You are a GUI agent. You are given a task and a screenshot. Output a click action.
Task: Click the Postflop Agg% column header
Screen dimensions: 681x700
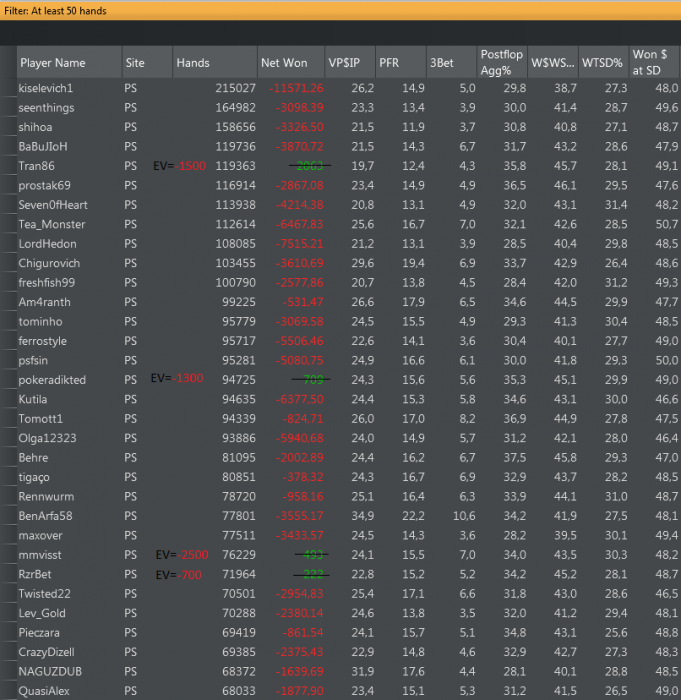pyautogui.click(x=502, y=62)
